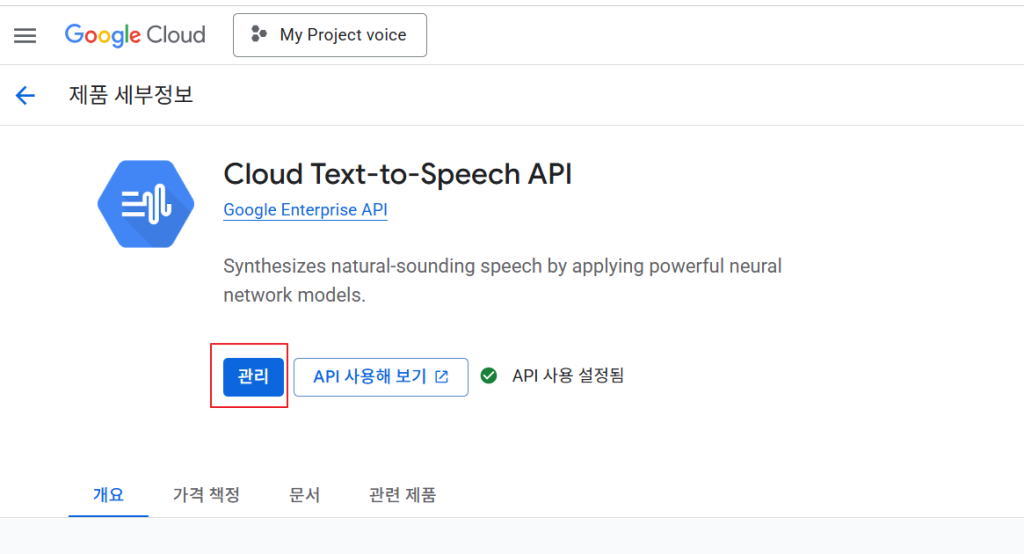Open the My Project voice project selector
Viewport: 1024px width, 554px height.
(x=330, y=35)
